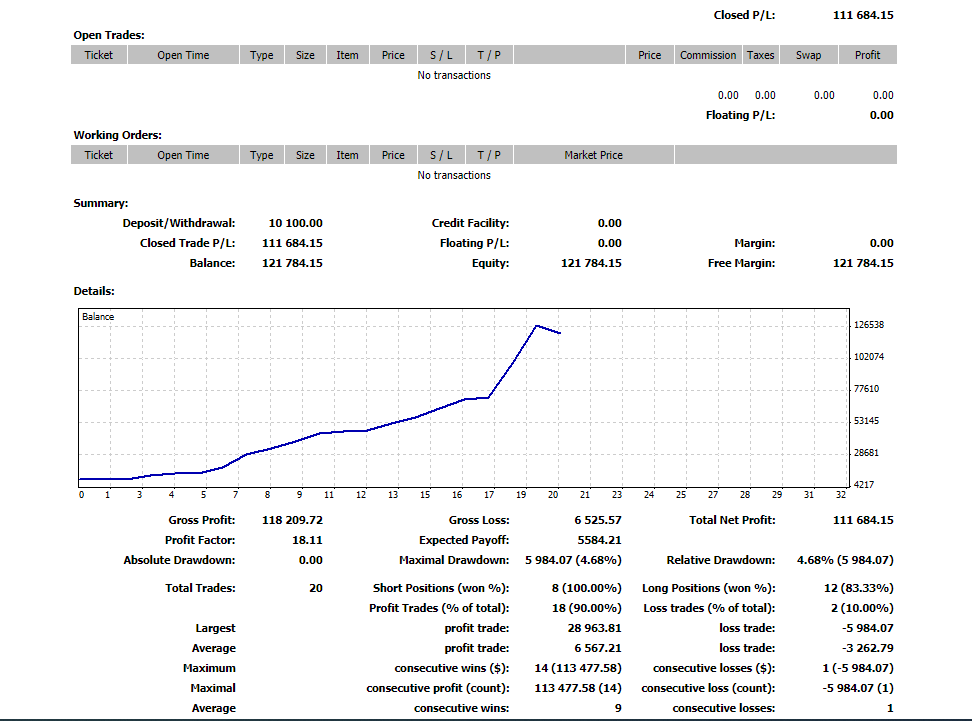Select the Deposit/Withdrawal amount 10 100.00

[x=295, y=223]
